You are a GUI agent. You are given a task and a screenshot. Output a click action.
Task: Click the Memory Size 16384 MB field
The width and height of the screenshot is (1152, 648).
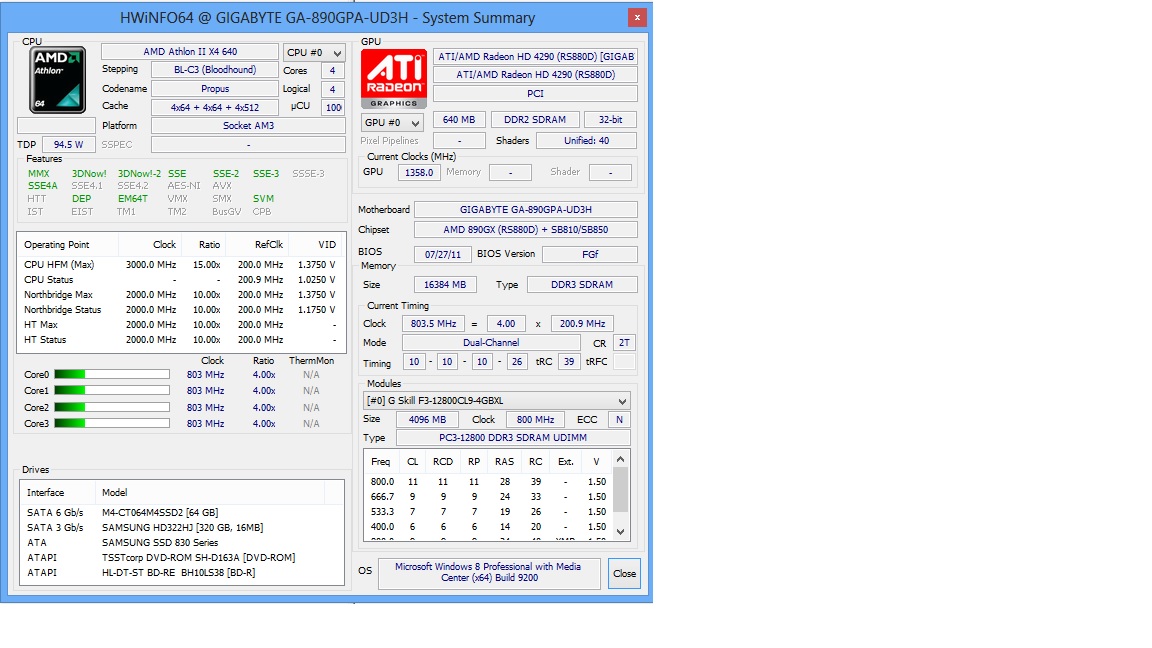445,284
